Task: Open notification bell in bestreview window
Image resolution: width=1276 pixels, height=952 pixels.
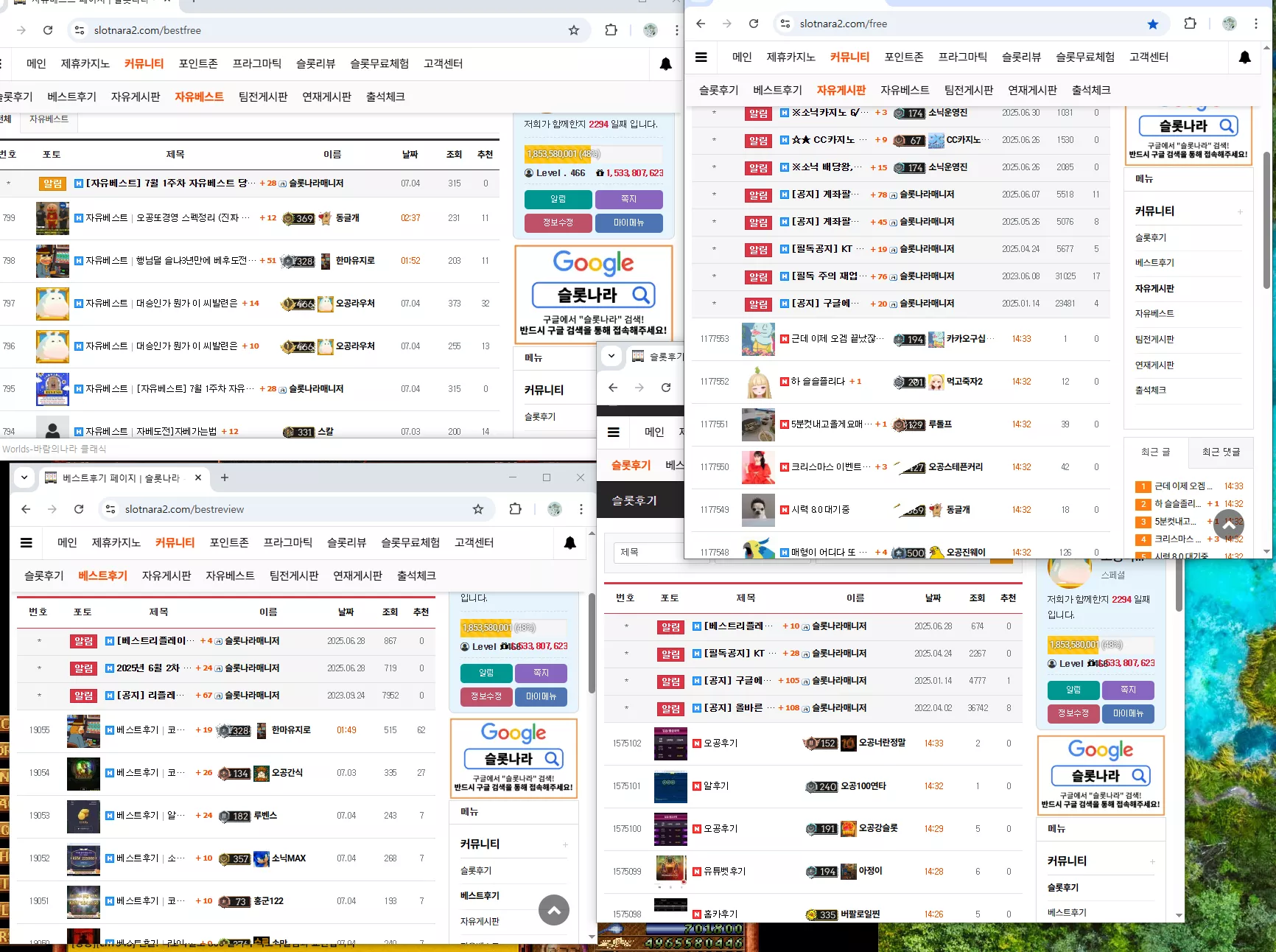Action: 569,543
